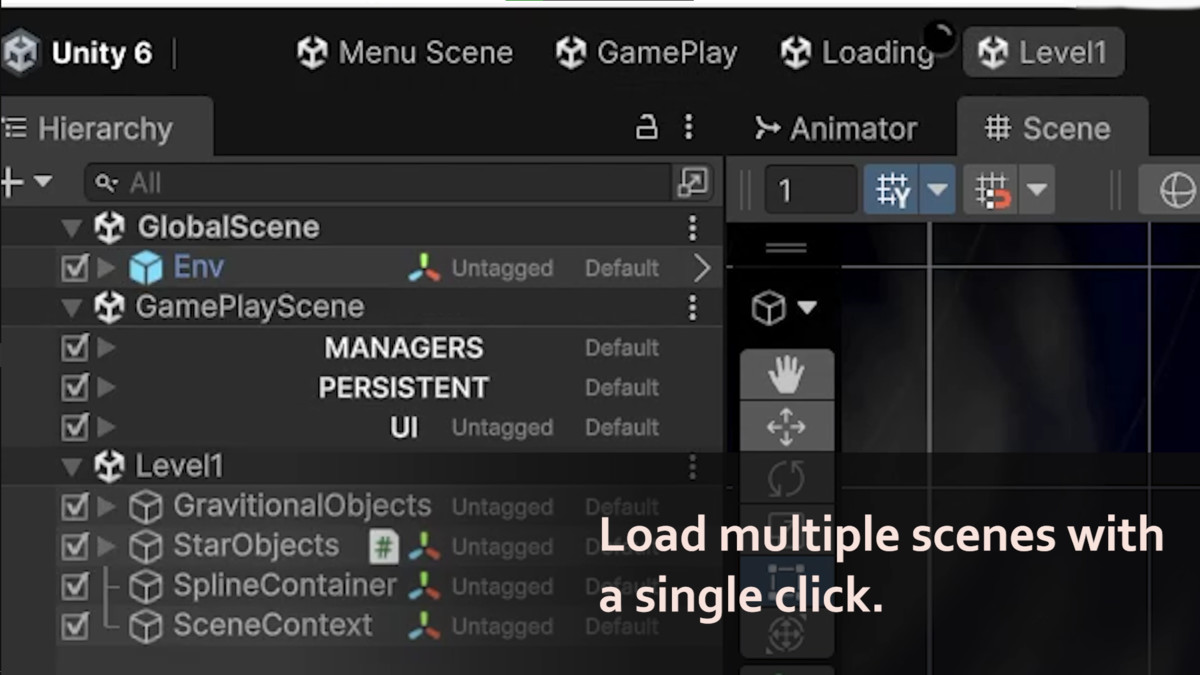Screen dimensions: 1200x675
Task: Toggle the StarObjects checkbox
Action: coord(75,547)
